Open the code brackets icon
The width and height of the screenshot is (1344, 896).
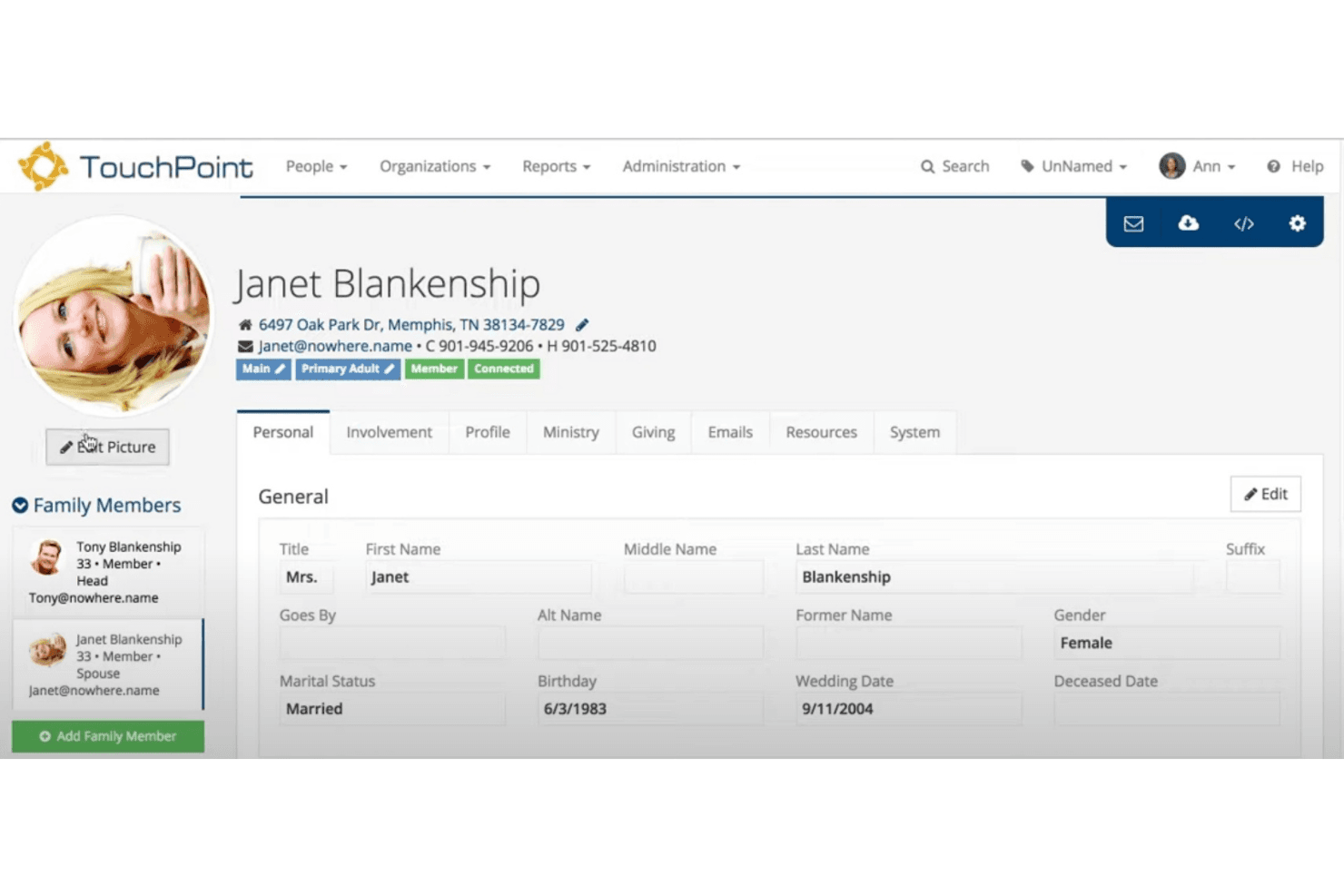pos(1243,223)
